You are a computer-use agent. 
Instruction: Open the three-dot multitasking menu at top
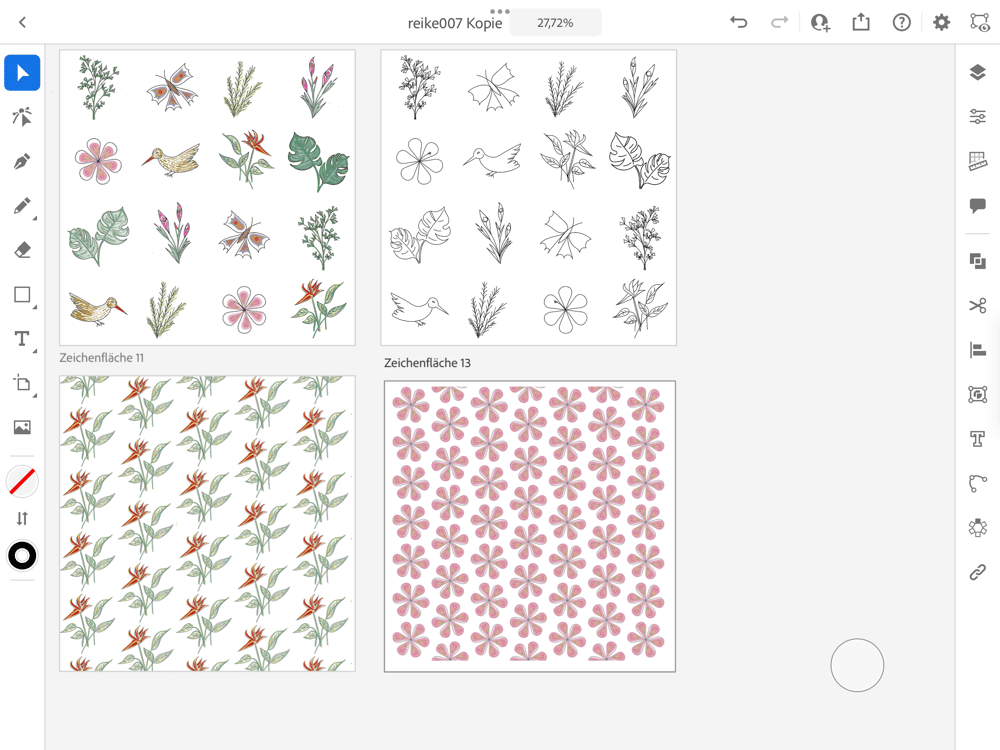499,11
